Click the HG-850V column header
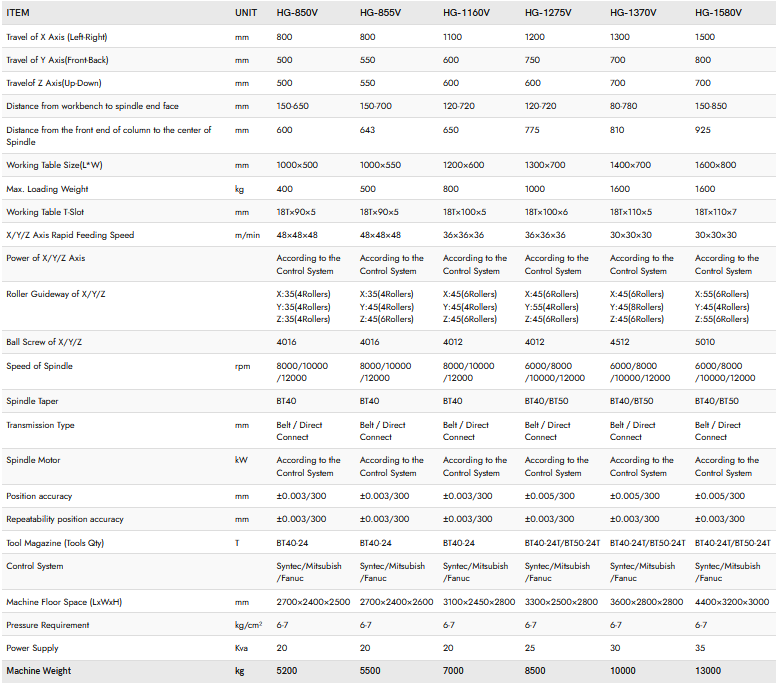The width and height of the screenshot is (782, 697). (297, 13)
